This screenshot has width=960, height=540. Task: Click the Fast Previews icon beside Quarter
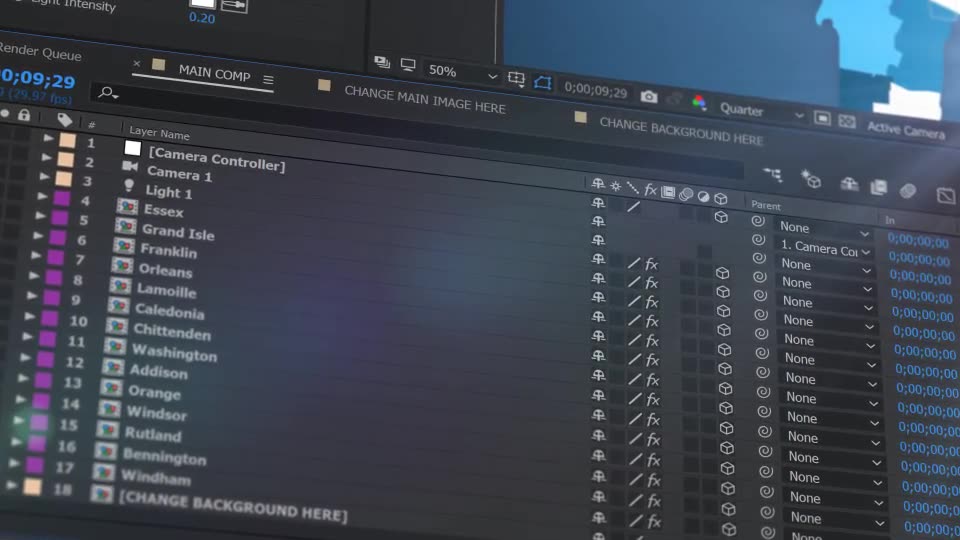(822, 118)
